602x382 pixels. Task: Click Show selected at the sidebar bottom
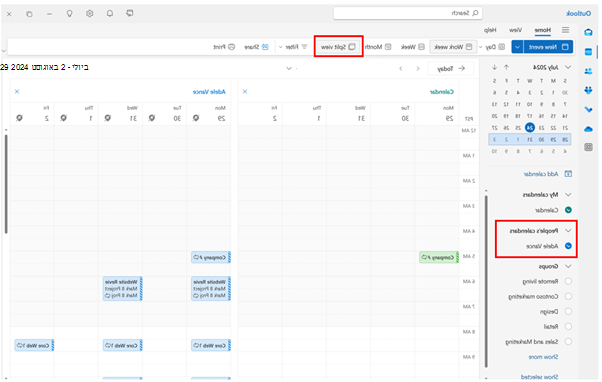[539, 377]
